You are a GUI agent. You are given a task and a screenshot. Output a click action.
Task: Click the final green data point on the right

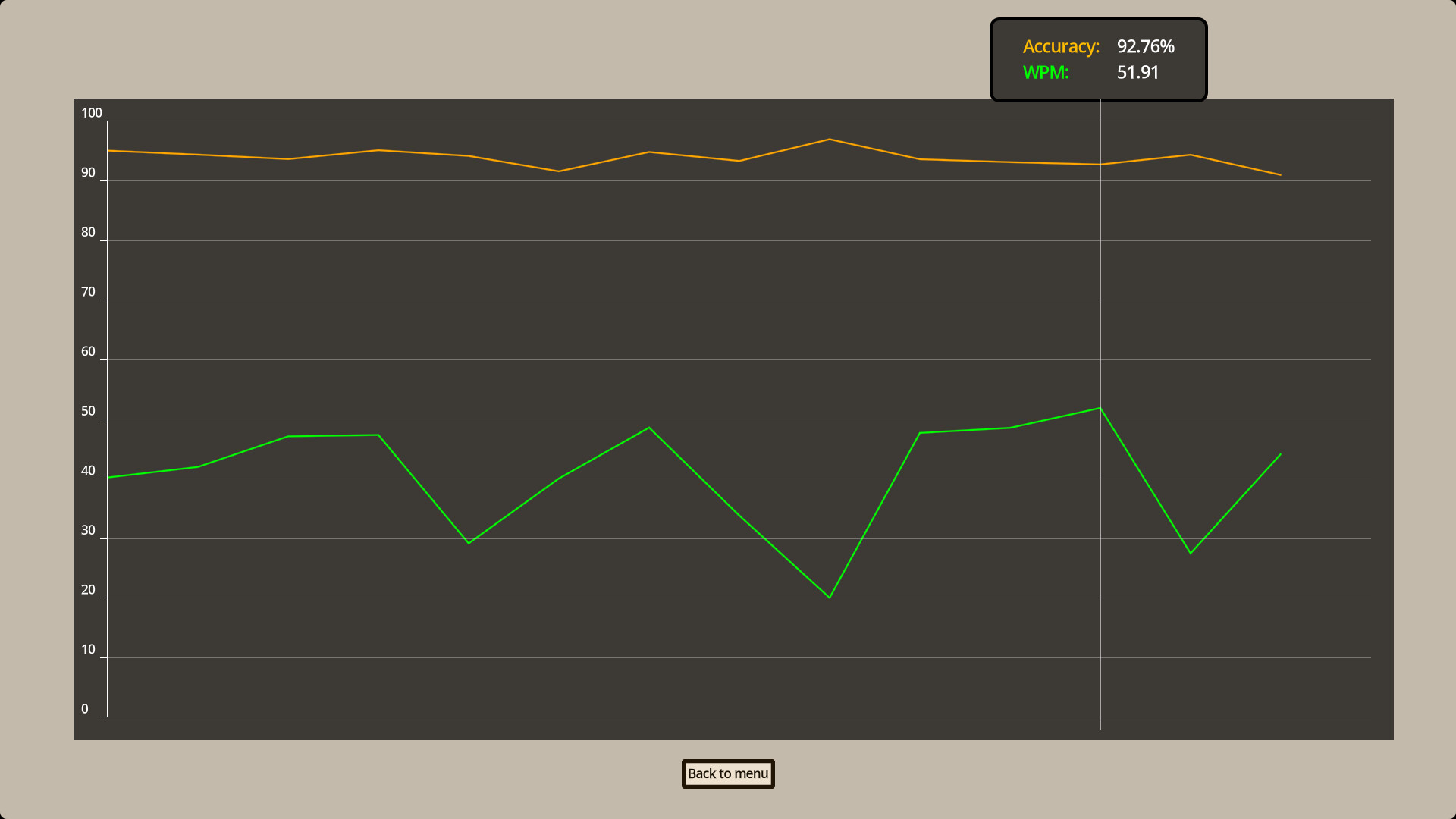click(1280, 455)
